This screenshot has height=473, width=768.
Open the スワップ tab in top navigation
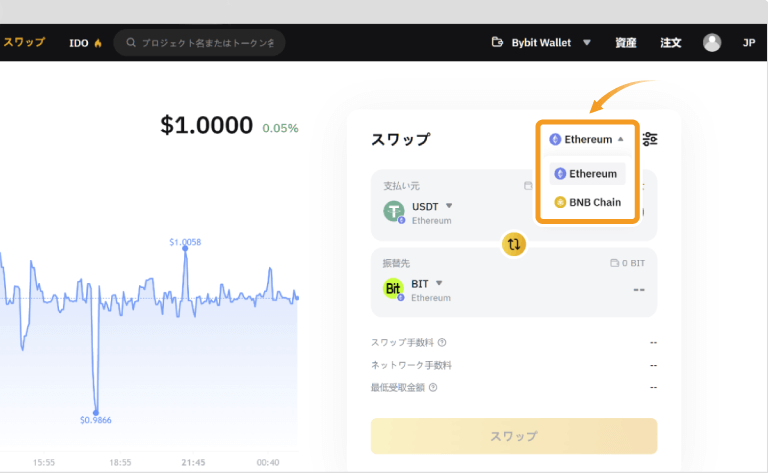[24, 42]
